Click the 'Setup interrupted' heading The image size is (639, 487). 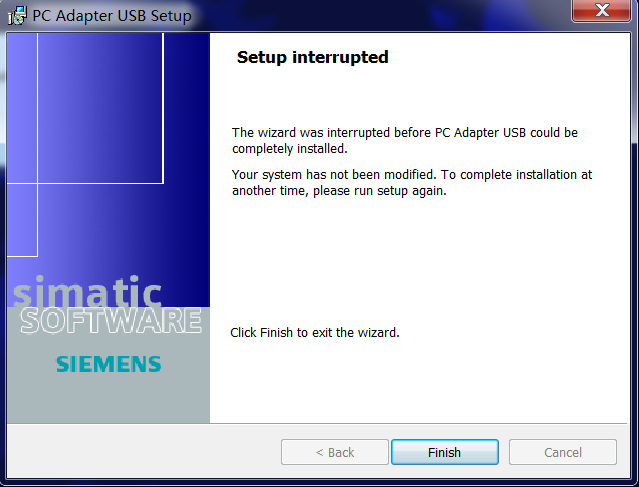tap(313, 57)
